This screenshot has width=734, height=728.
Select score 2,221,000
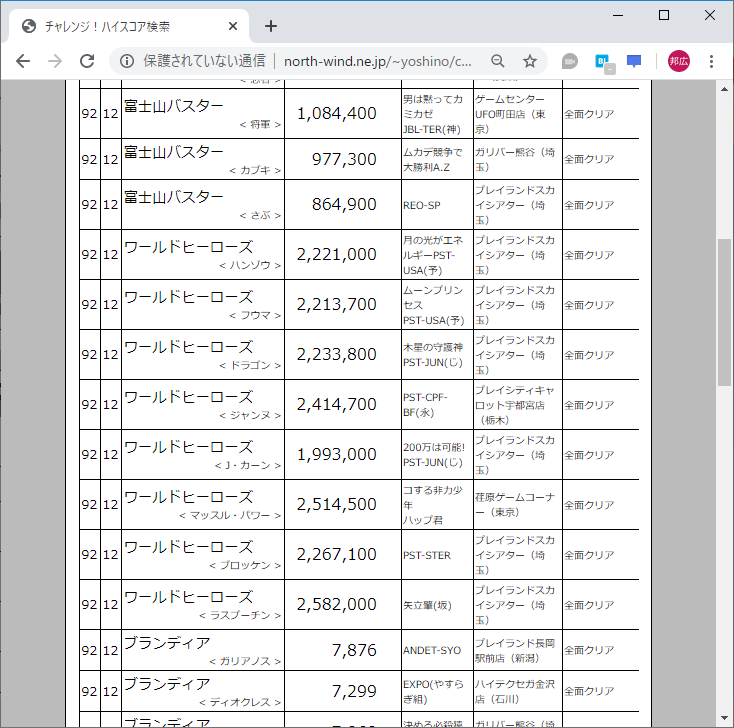click(x=337, y=254)
